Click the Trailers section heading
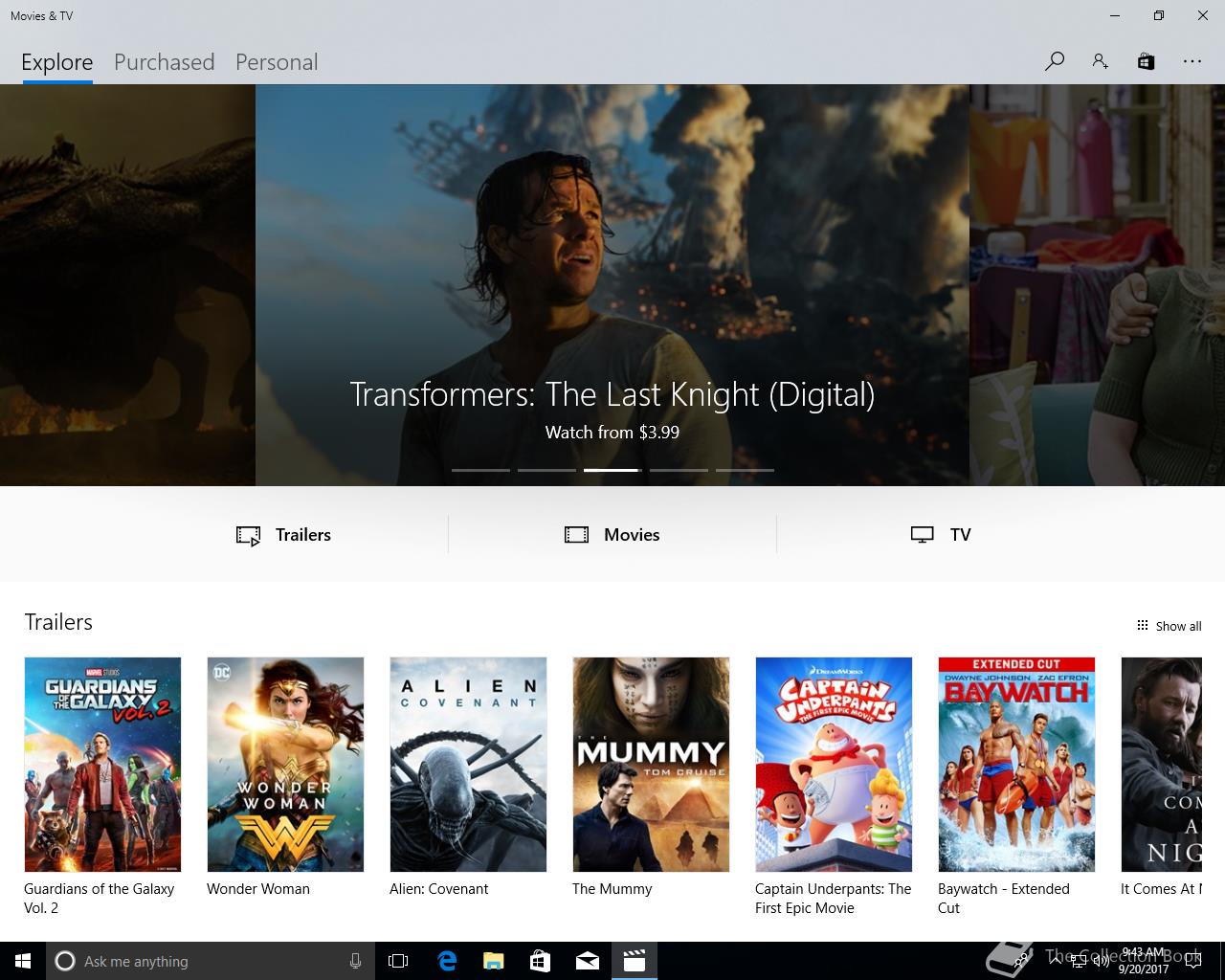The height and width of the screenshot is (980, 1225). click(58, 622)
